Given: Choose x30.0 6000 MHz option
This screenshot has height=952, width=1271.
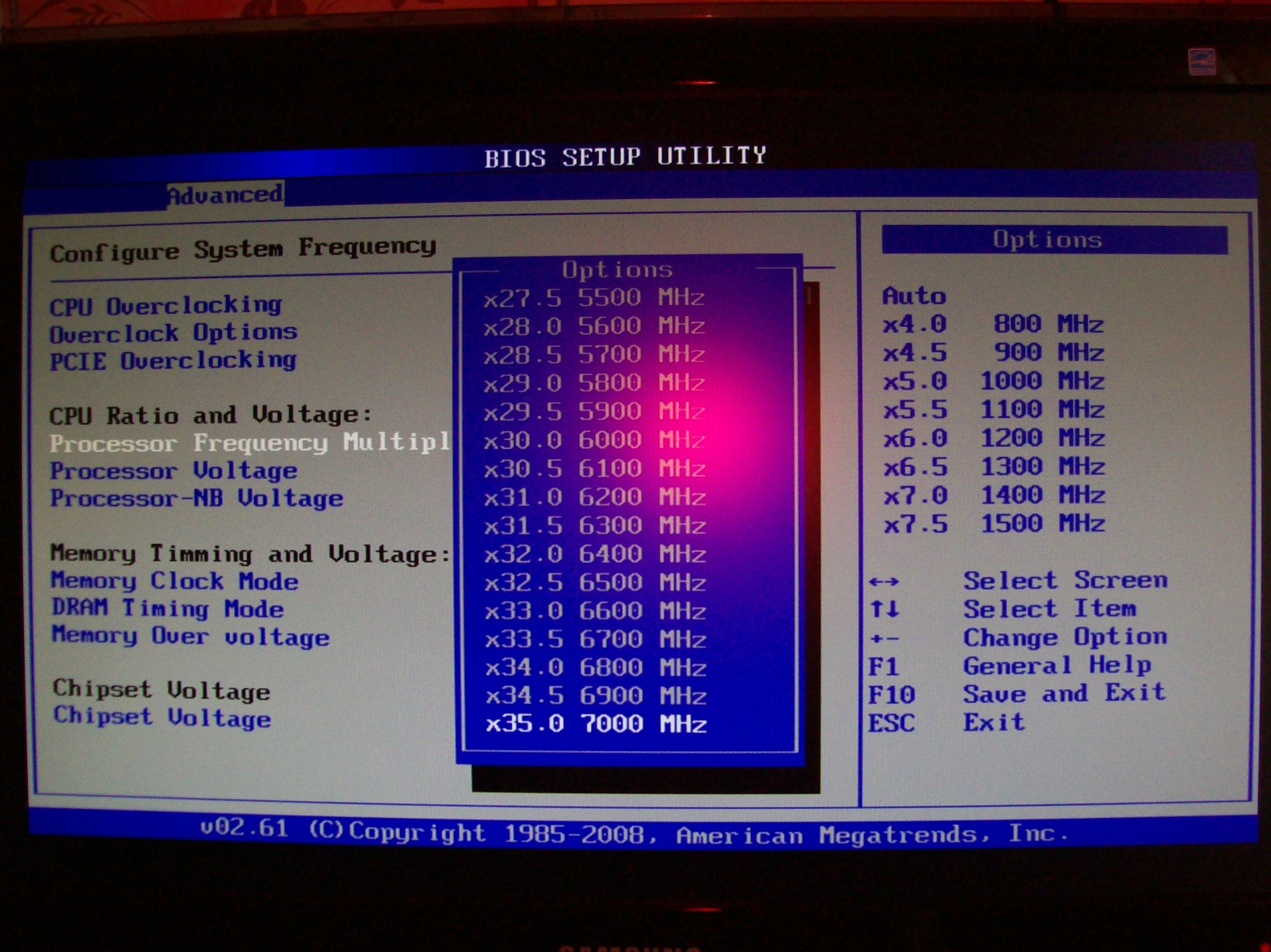Looking at the screenshot, I should click(x=594, y=440).
